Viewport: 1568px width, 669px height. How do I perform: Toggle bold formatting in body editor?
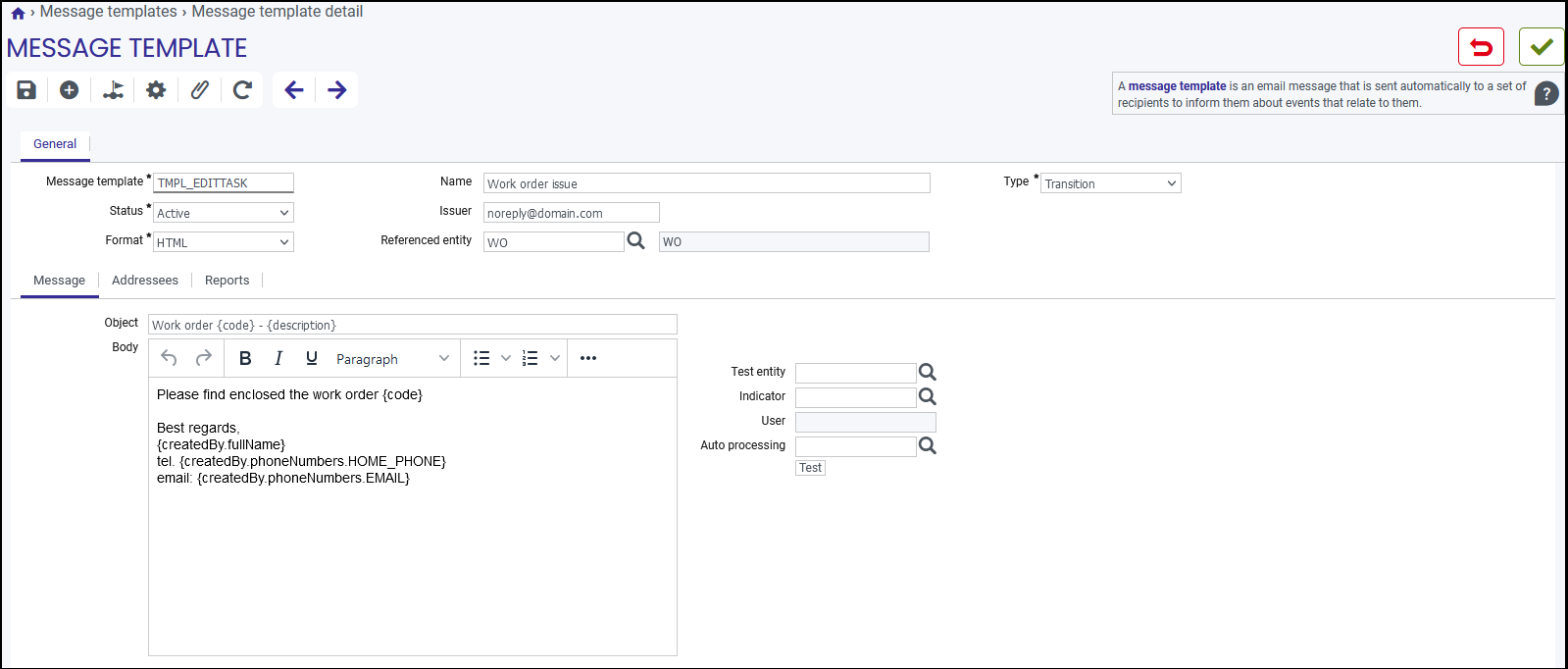(245, 358)
